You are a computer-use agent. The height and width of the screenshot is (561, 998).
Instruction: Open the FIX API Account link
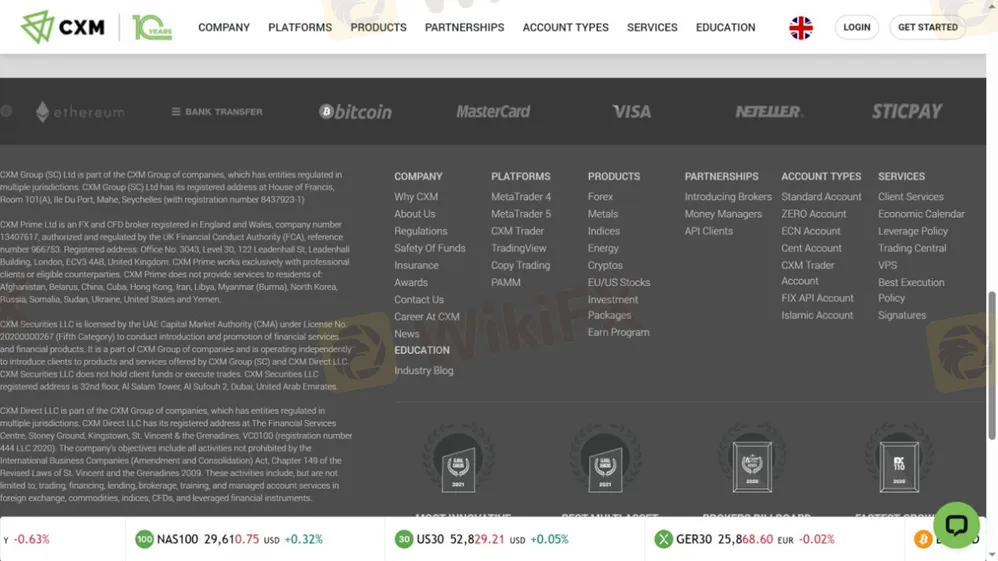point(817,298)
